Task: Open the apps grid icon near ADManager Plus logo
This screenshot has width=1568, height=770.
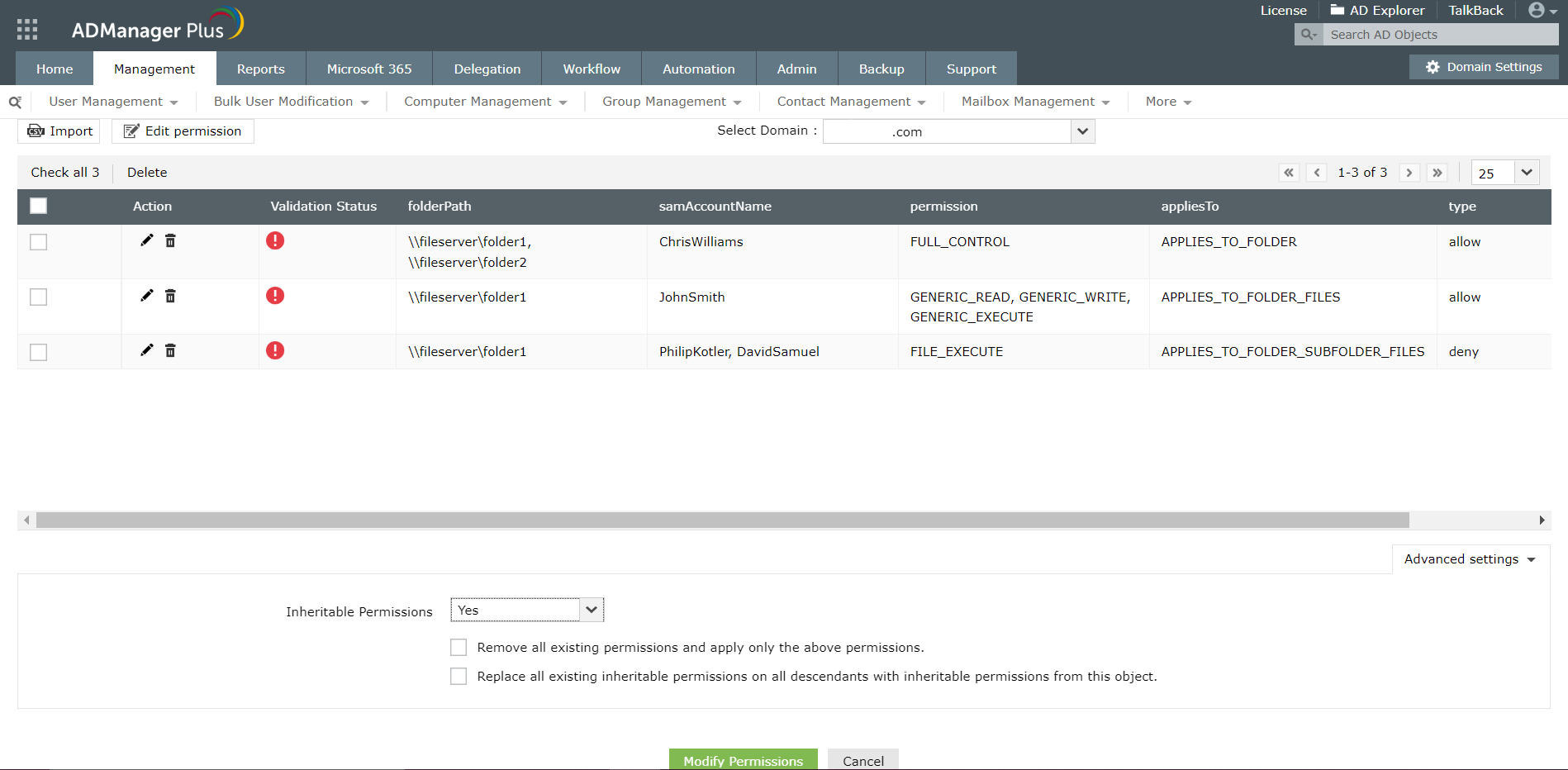Action: point(26,29)
